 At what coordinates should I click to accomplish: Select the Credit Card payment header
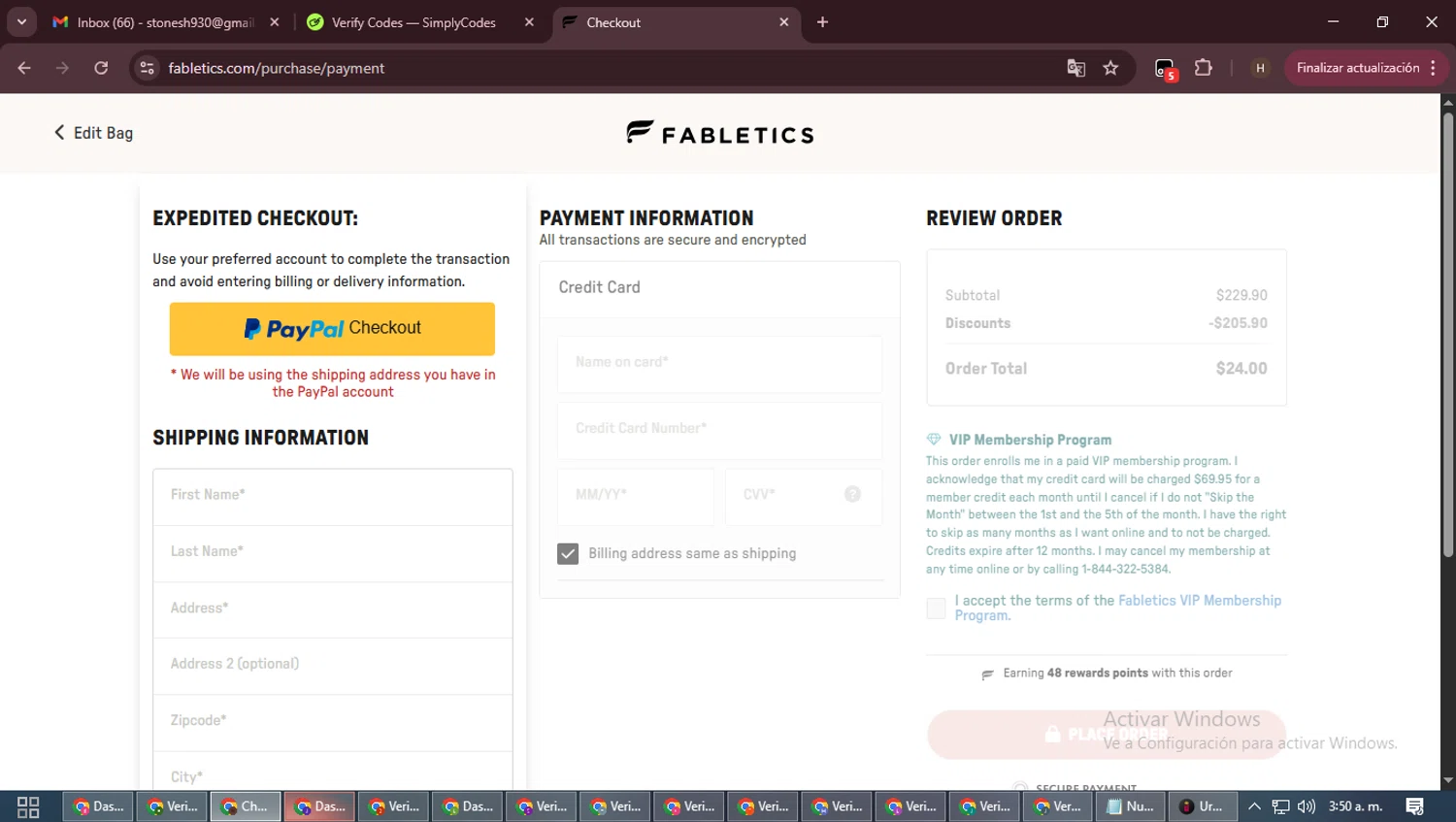pos(719,288)
